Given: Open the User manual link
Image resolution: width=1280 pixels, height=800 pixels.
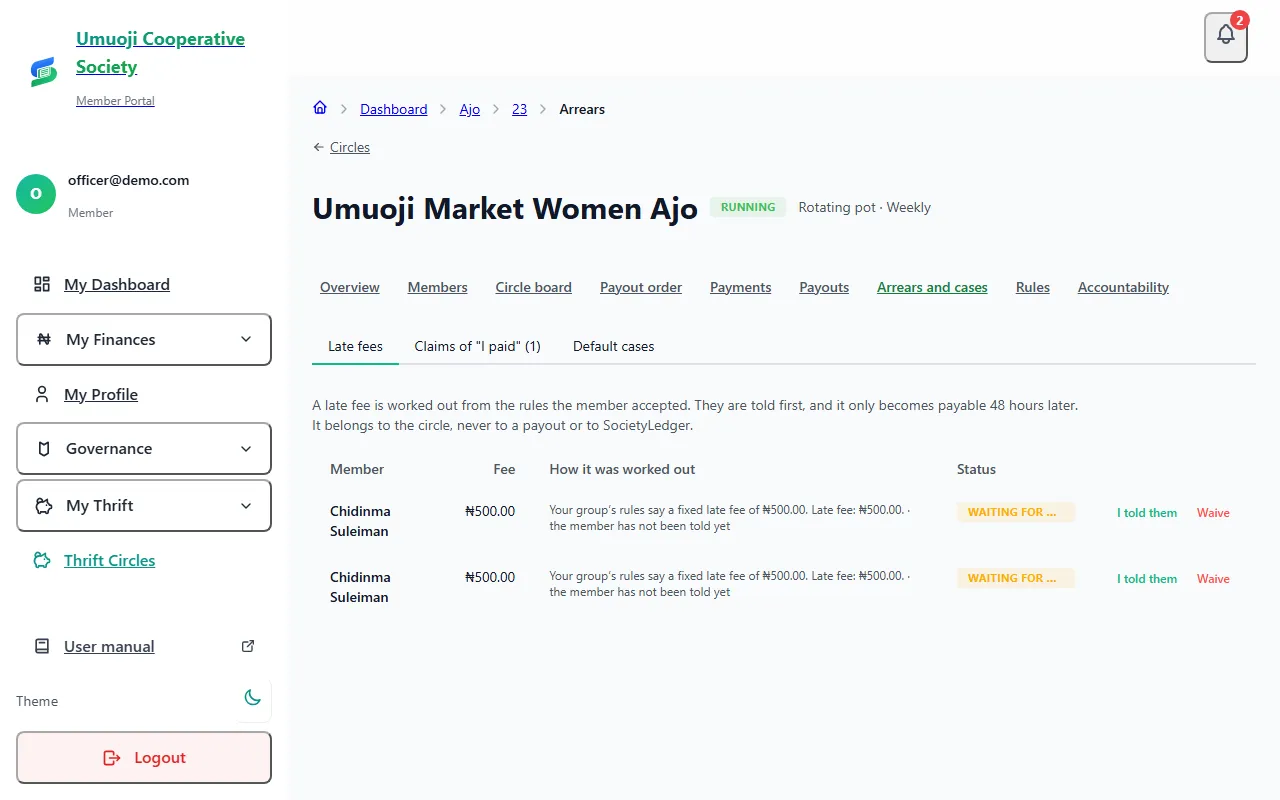Looking at the screenshot, I should tap(109, 647).
